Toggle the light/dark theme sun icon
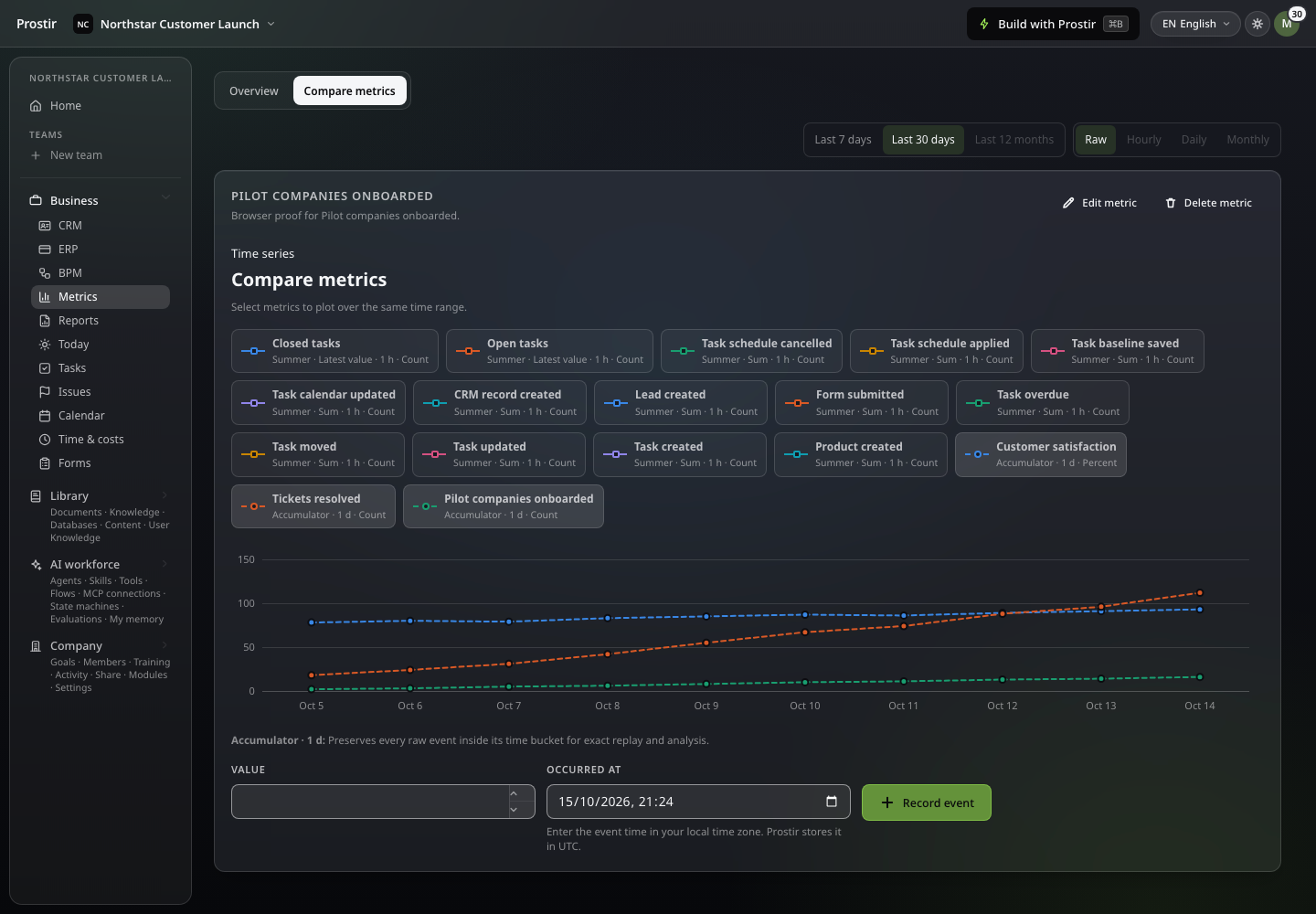The image size is (1316, 914). click(x=1258, y=24)
